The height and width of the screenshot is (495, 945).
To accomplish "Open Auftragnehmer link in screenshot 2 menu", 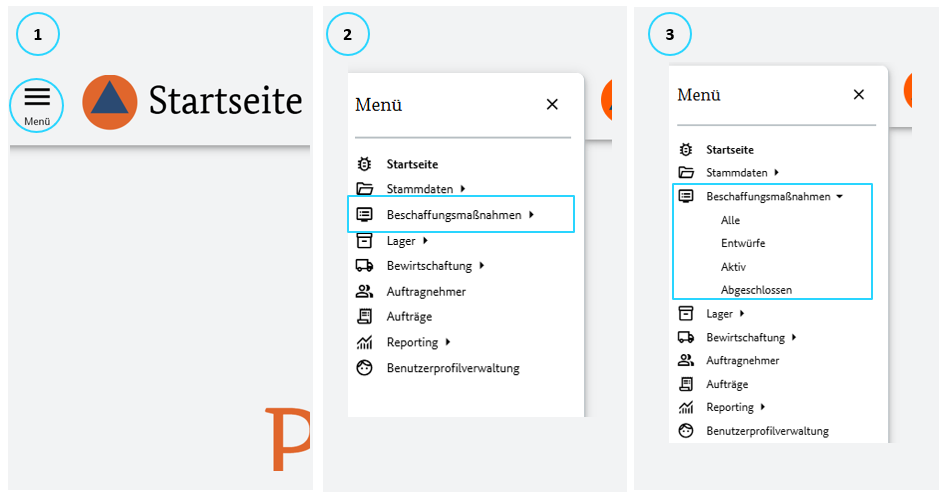I will (x=426, y=291).
